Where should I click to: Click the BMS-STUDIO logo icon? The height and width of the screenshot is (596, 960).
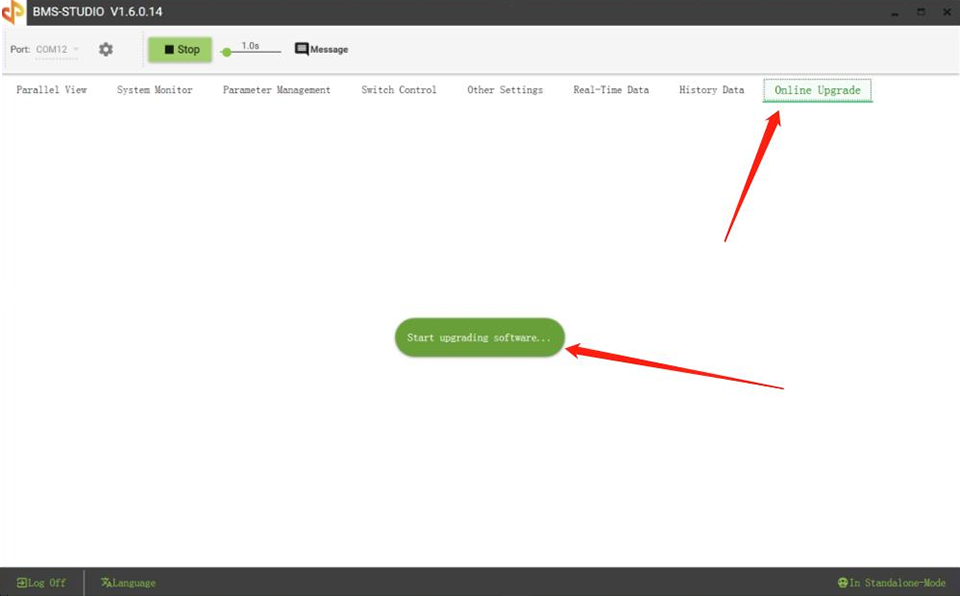(14, 12)
